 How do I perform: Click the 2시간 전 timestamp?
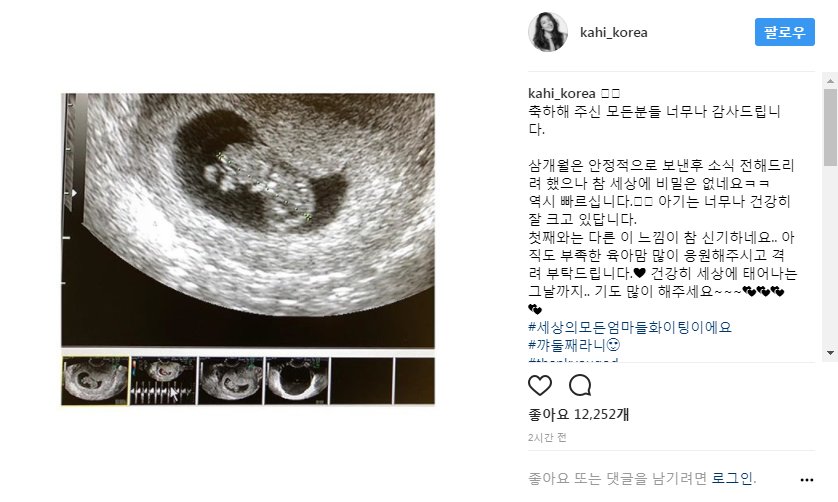click(547, 437)
